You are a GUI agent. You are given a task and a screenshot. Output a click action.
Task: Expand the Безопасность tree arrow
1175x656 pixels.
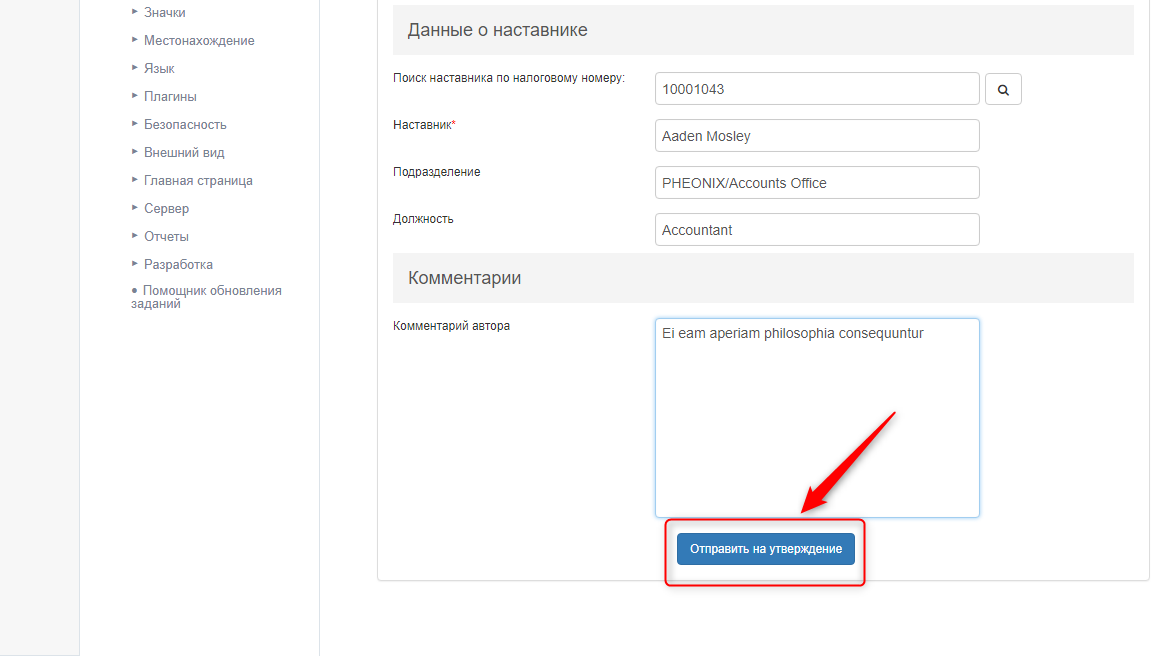click(x=134, y=123)
